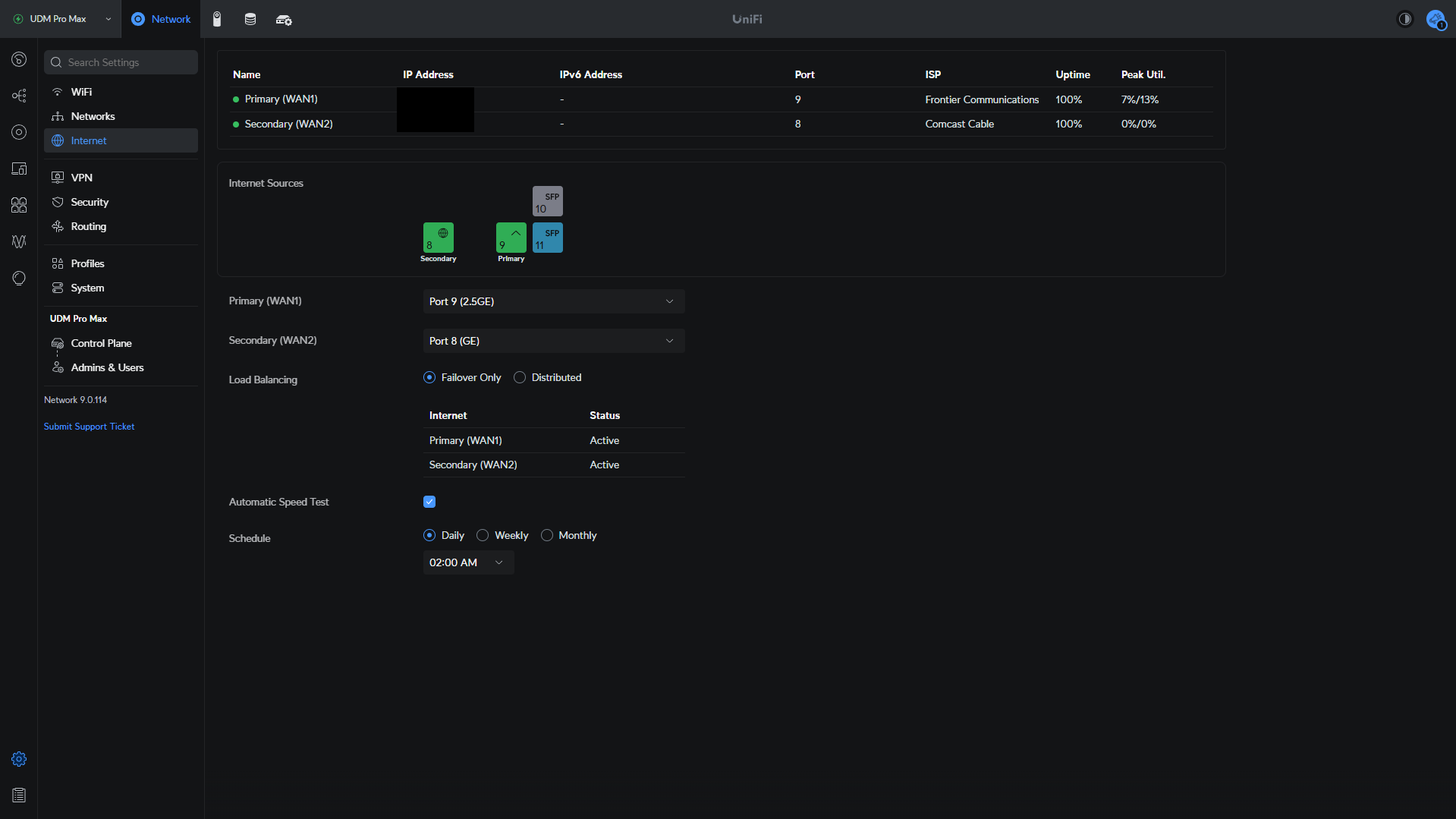Select the Secondary (WAN2) table row

tap(721, 124)
